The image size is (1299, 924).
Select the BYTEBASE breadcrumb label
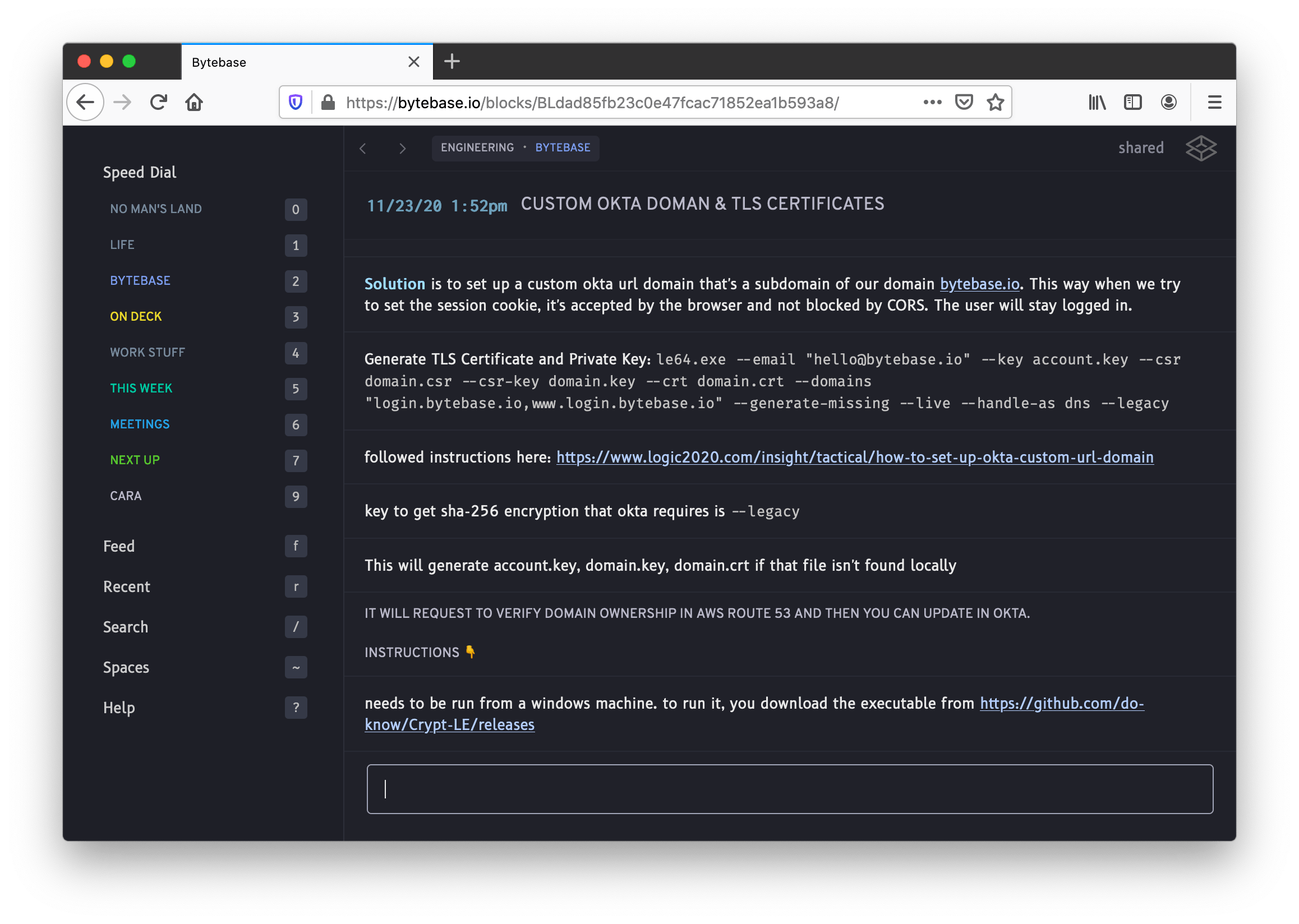563,147
